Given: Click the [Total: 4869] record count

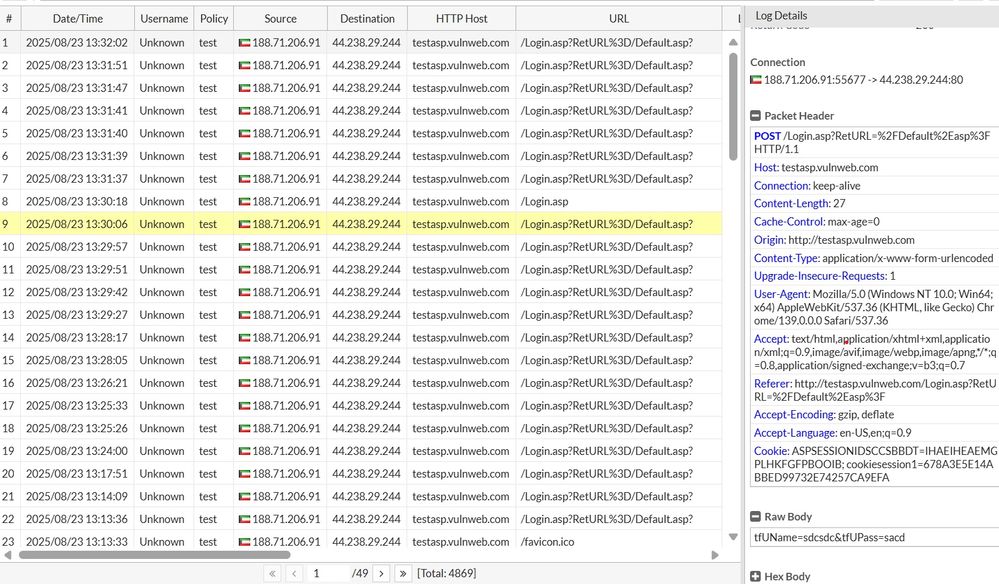Looking at the screenshot, I should click(447, 573).
